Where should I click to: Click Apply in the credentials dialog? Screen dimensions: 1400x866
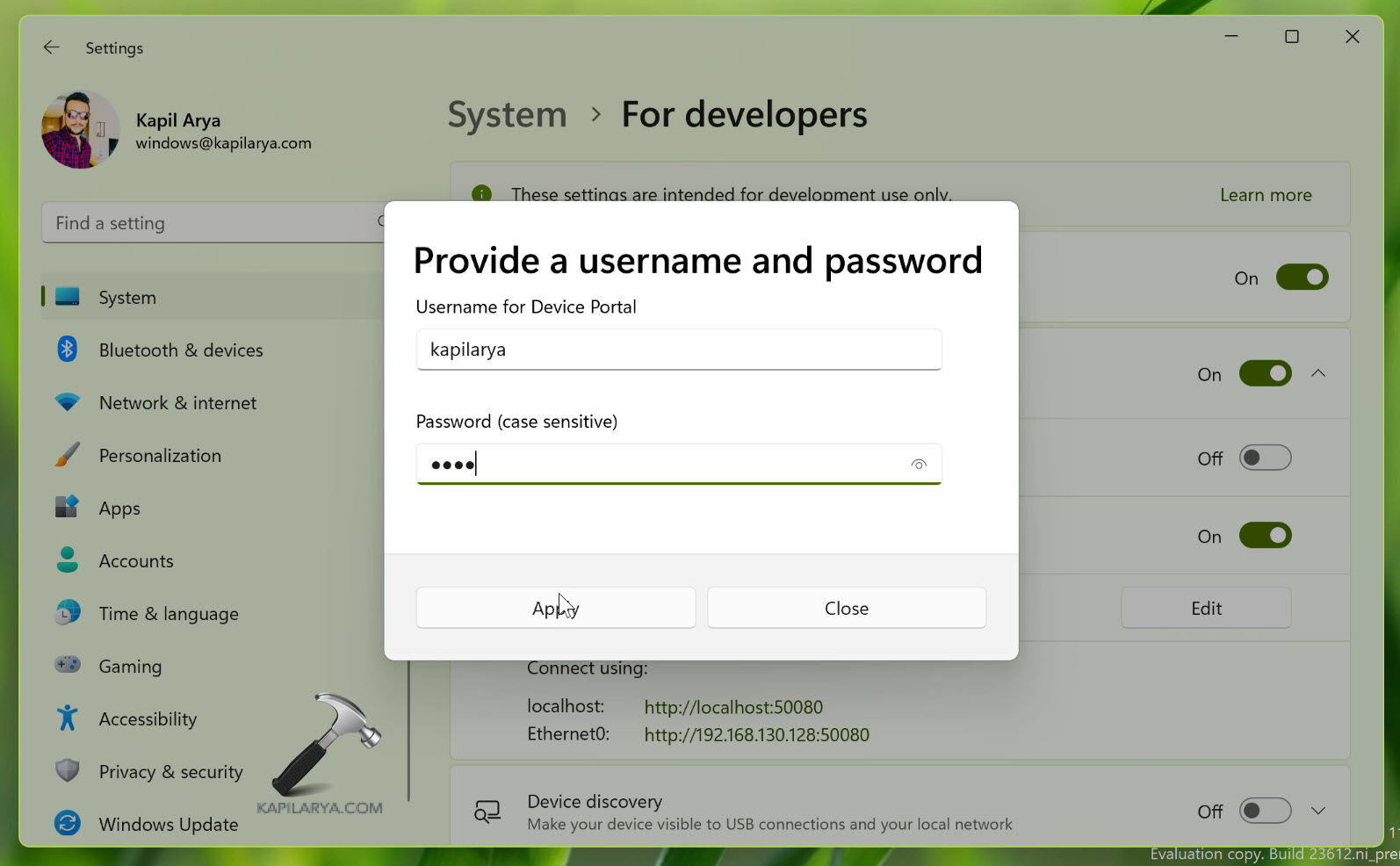tap(556, 608)
